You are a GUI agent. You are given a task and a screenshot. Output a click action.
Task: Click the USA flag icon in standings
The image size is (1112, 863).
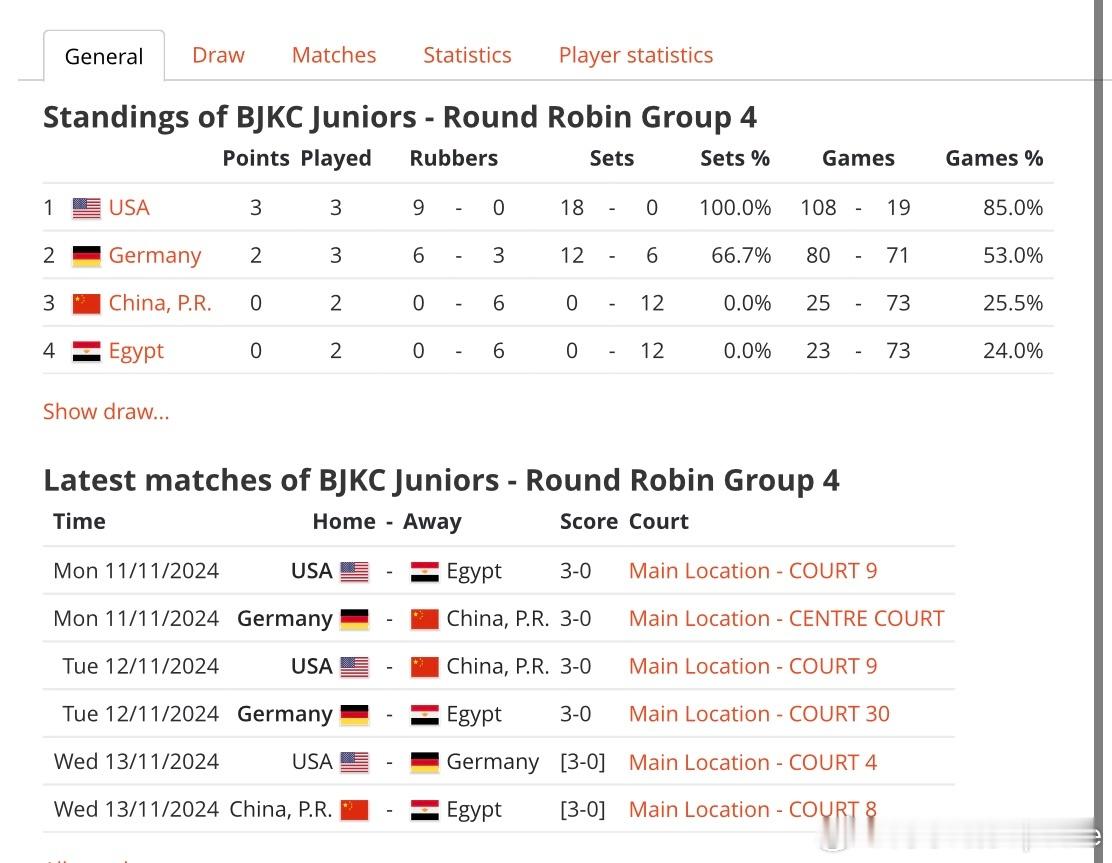87,208
